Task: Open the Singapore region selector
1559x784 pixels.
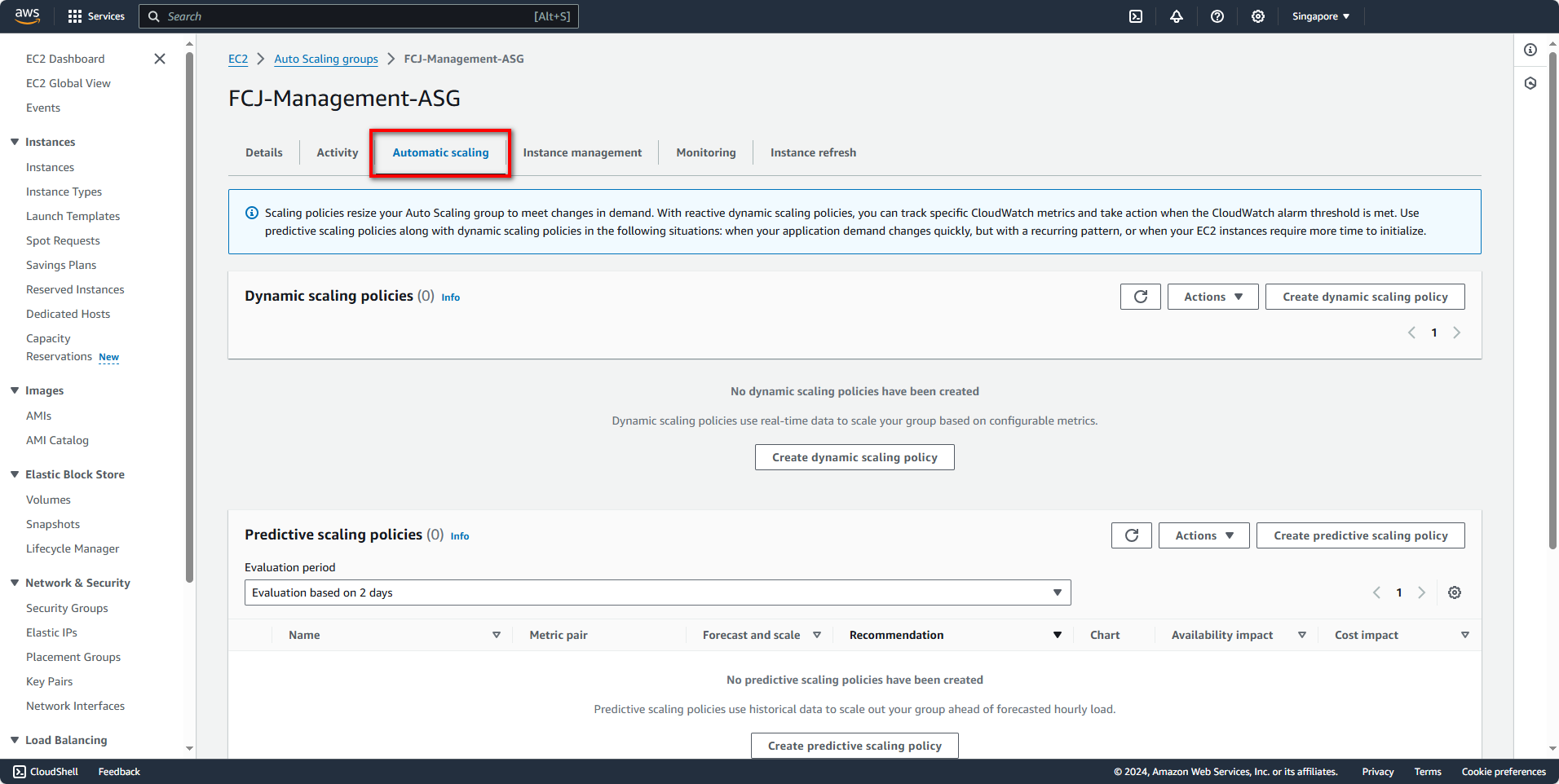Action: 1319,16
